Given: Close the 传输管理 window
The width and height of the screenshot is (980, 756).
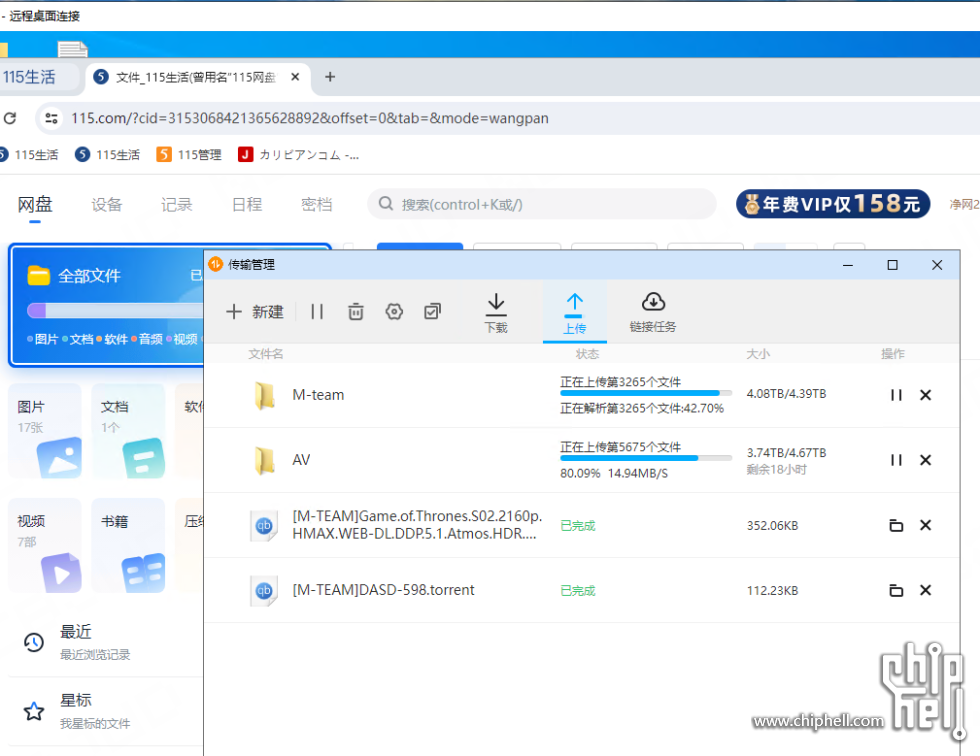Looking at the screenshot, I should tap(937, 266).
